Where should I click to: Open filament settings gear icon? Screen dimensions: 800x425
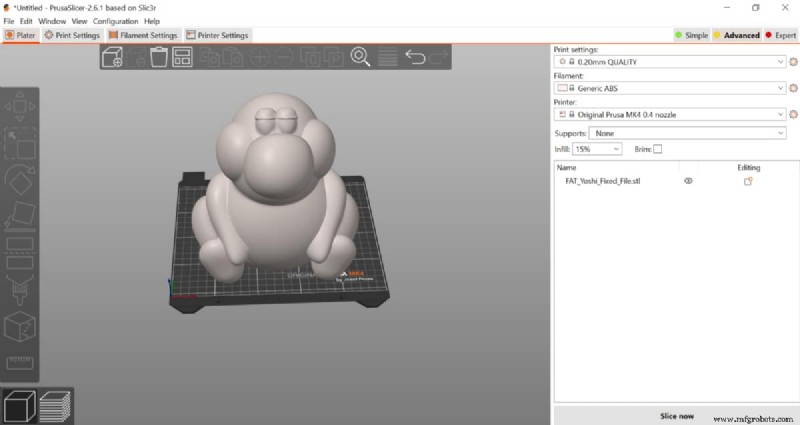793,88
